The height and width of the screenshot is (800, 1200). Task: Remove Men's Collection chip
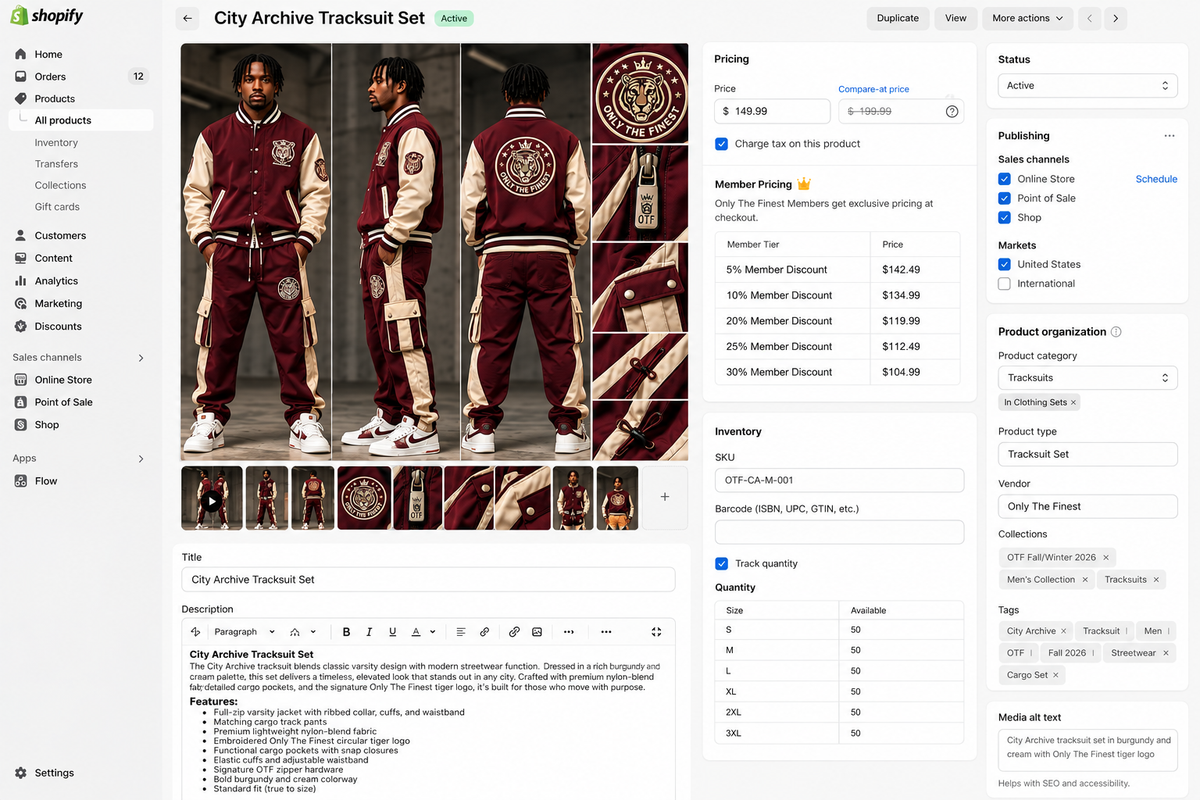click(x=1084, y=580)
